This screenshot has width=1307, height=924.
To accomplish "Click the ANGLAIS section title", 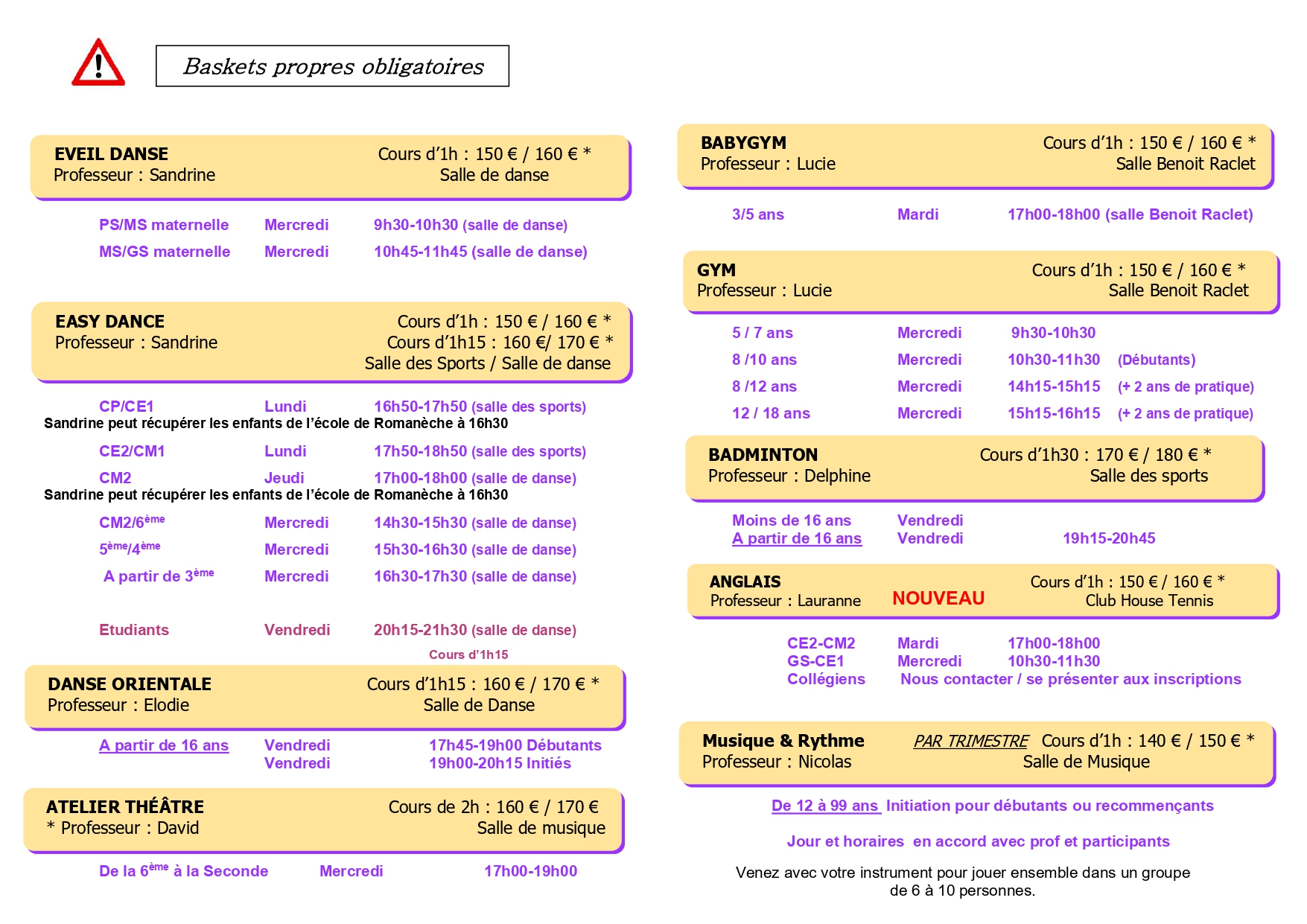I will (x=745, y=582).
